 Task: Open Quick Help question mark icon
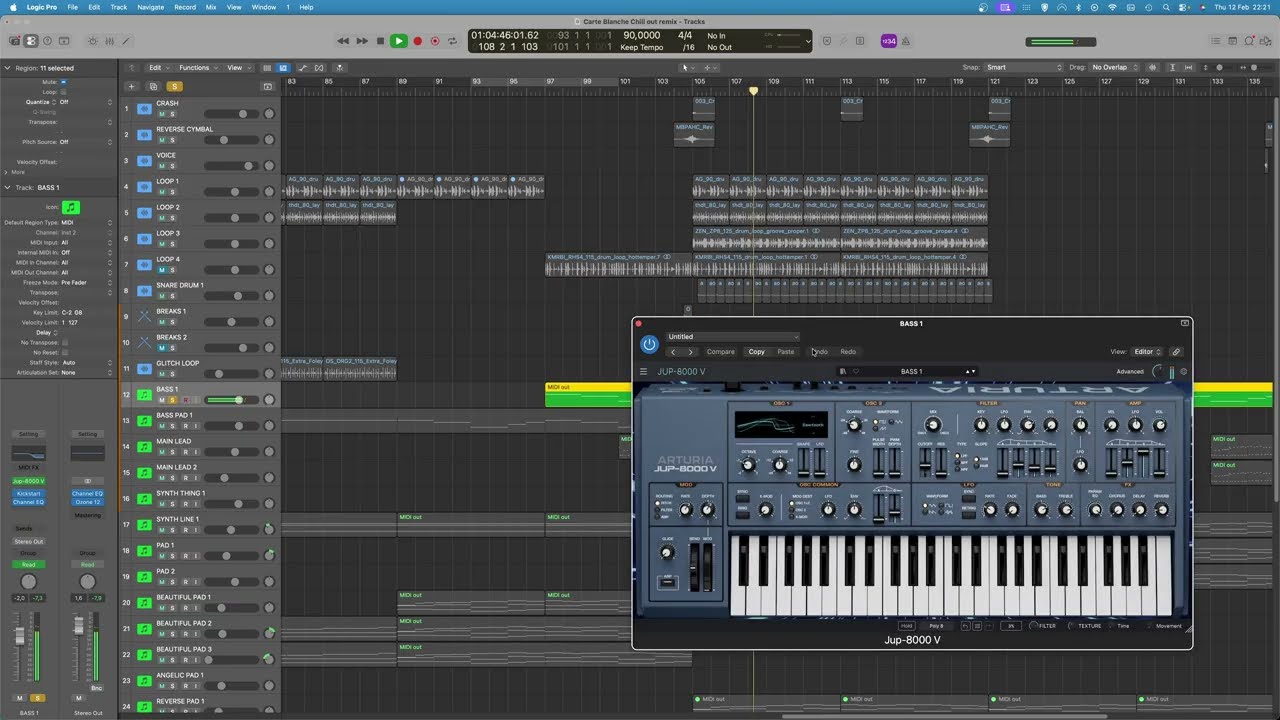[x=47, y=41]
